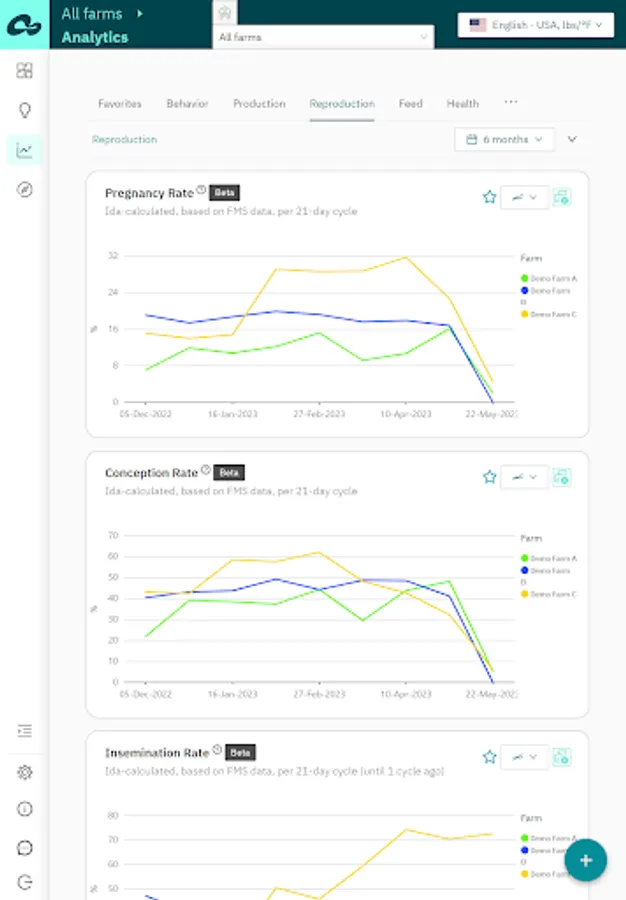Click 27-Feb-2023 label on Pregnancy Rate axis
The width and height of the screenshot is (626, 900).
pos(319,414)
